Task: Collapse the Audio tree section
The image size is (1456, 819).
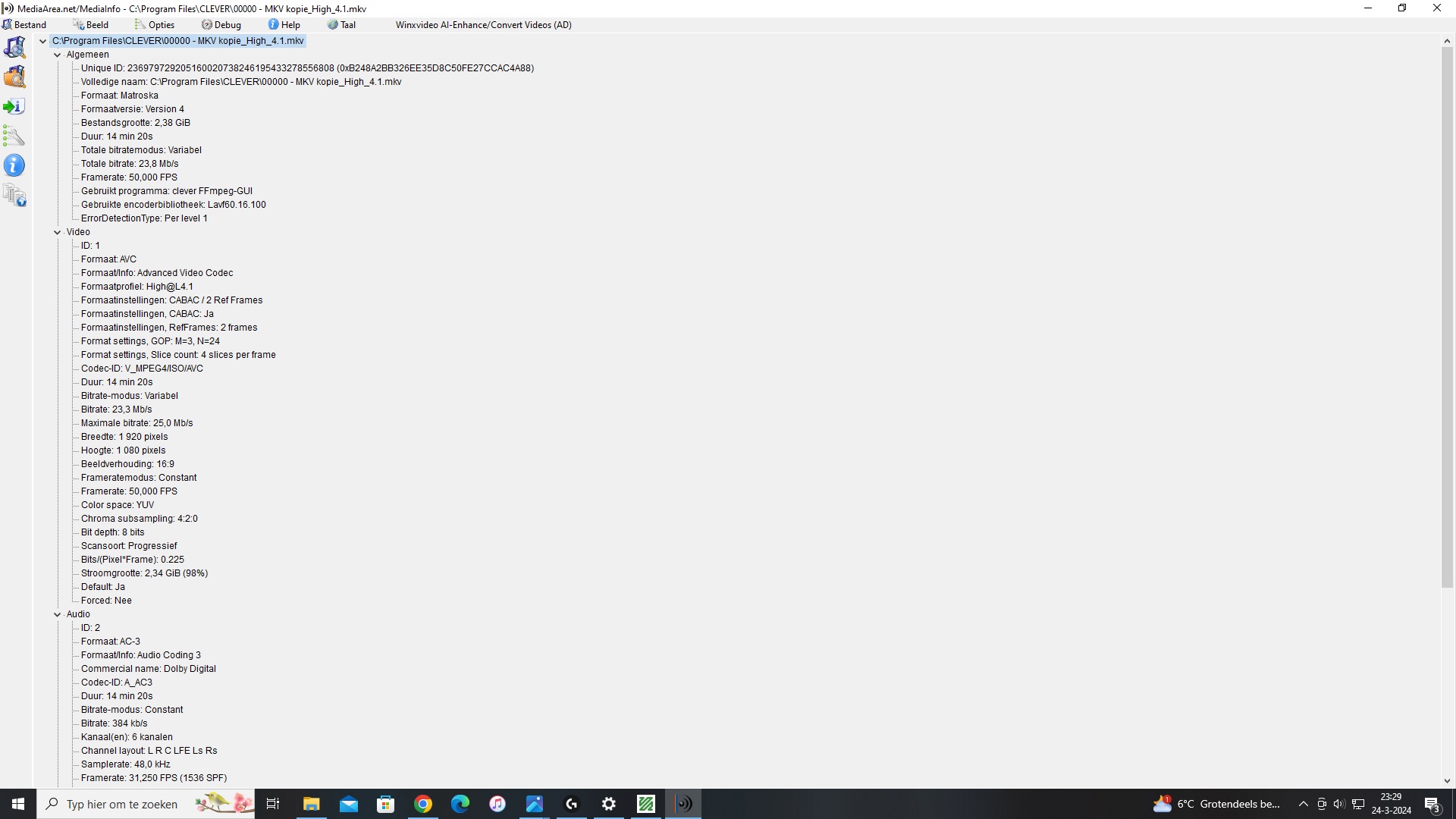Action: (57, 614)
